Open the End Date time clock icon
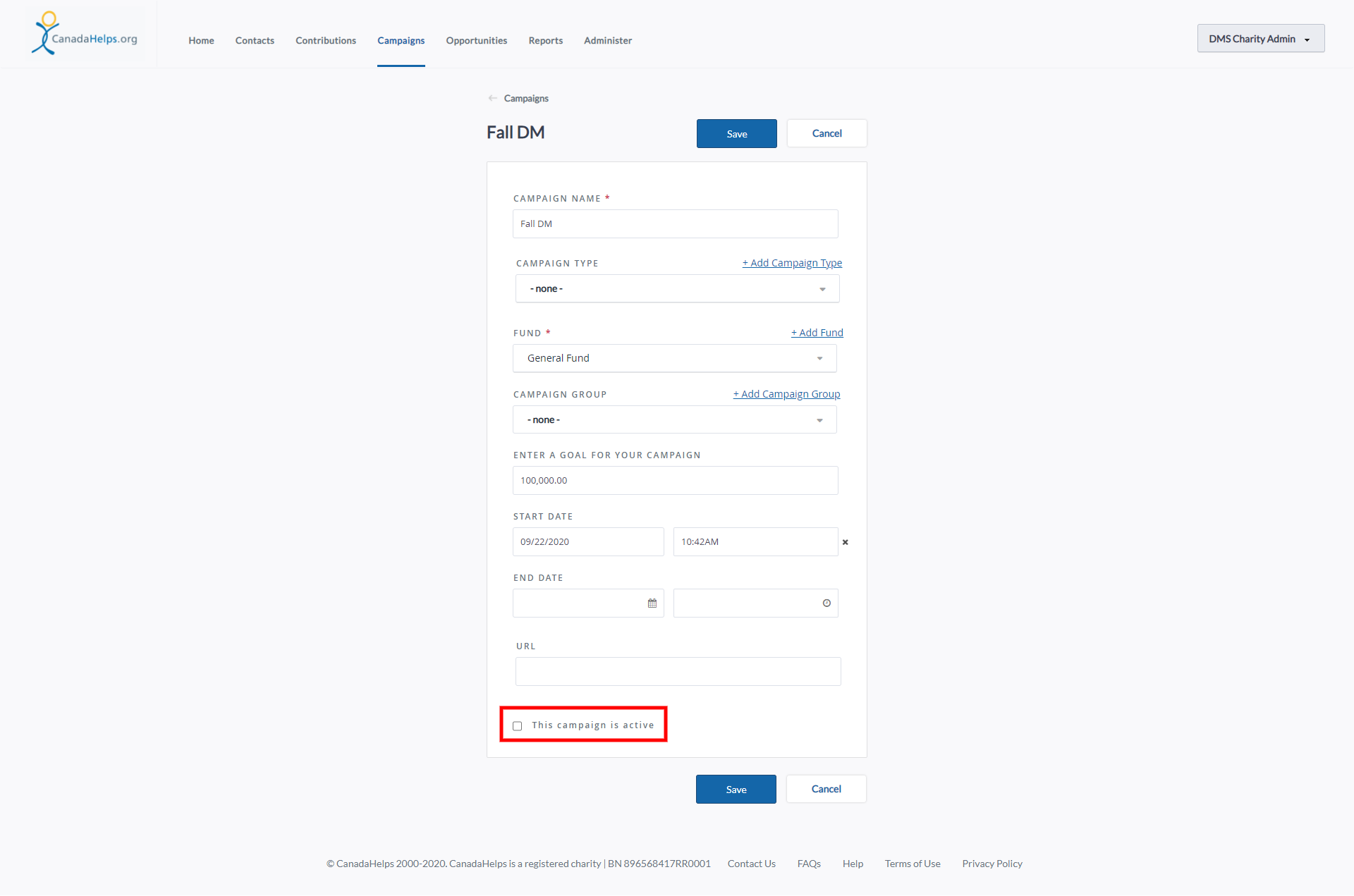Screen dimensions: 1354x896 827,603
